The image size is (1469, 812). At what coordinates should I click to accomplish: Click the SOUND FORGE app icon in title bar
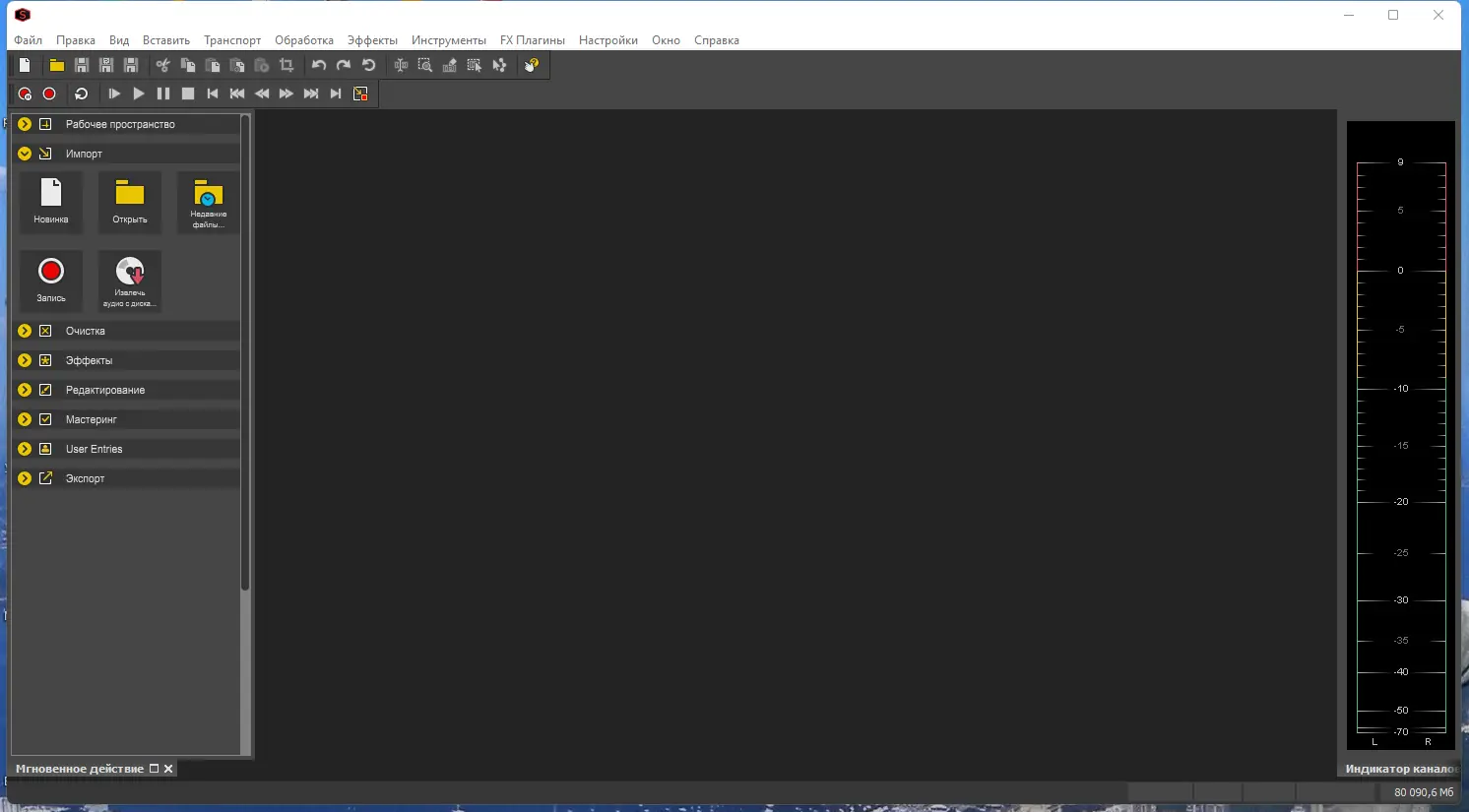click(23, 15)
